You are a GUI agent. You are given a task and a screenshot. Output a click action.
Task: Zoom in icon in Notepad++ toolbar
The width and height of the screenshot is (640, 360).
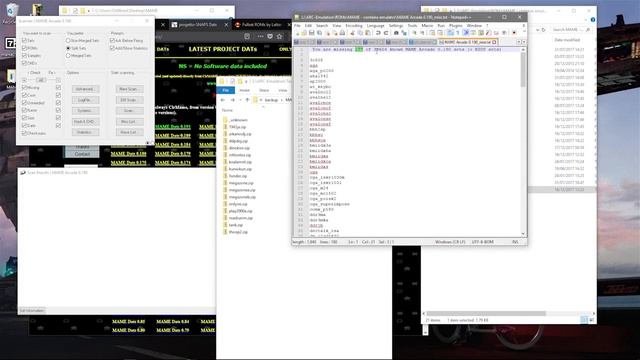(414, 33)
